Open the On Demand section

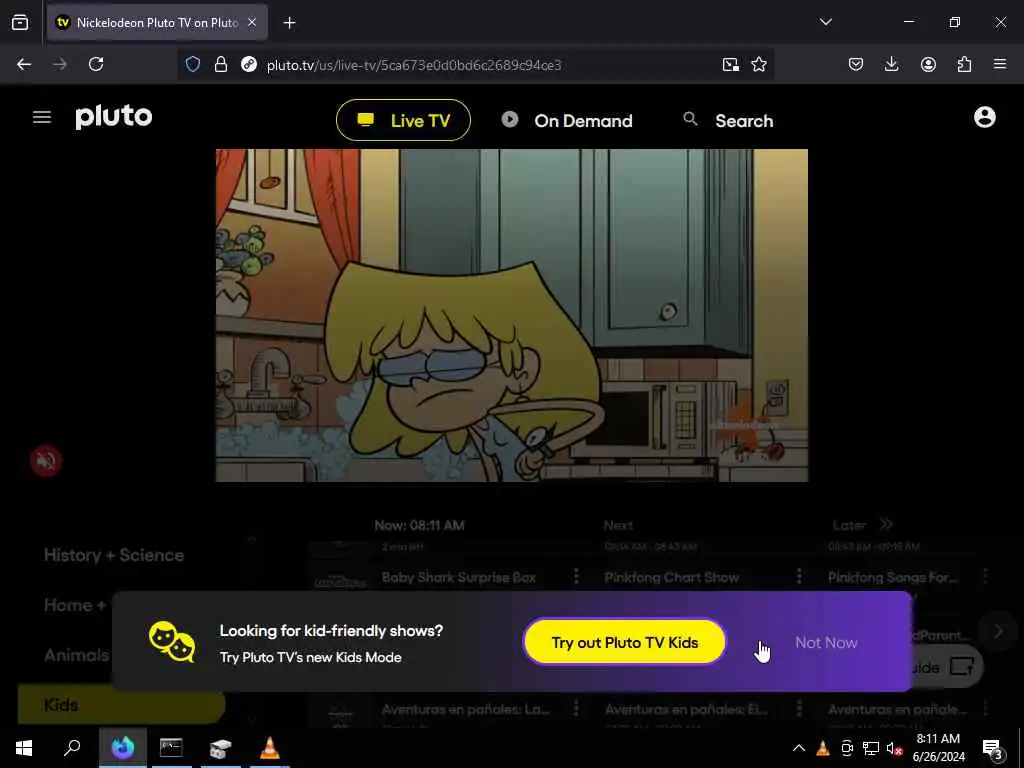[x=567, y=120]
